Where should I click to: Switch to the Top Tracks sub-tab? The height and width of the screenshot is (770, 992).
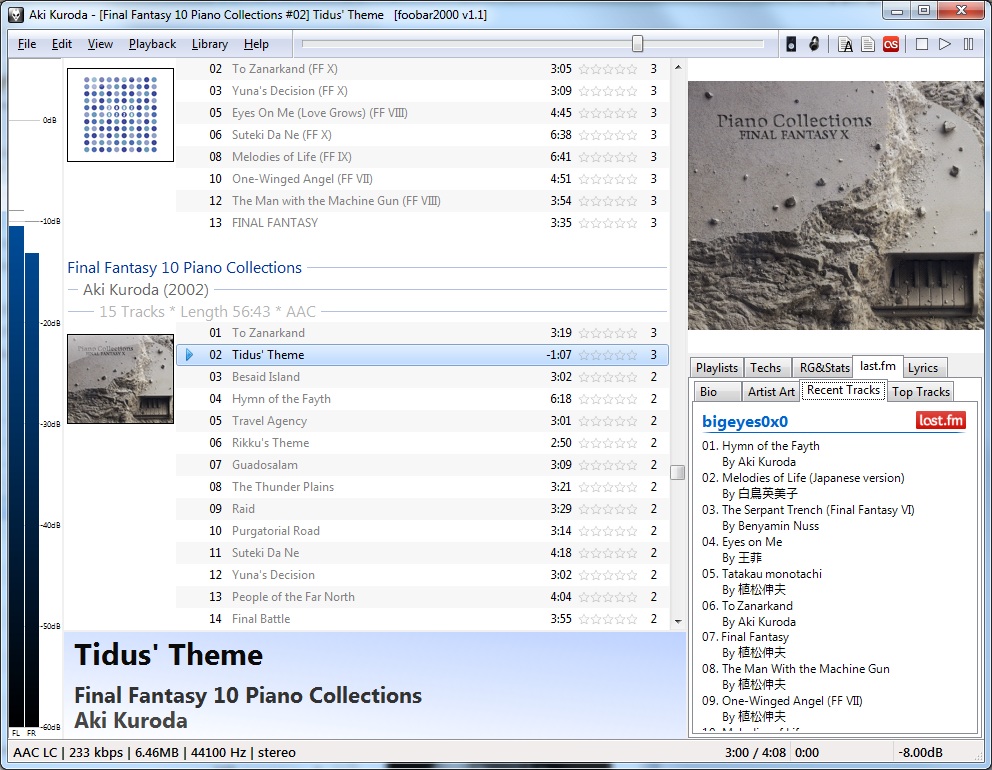point(921,392)
